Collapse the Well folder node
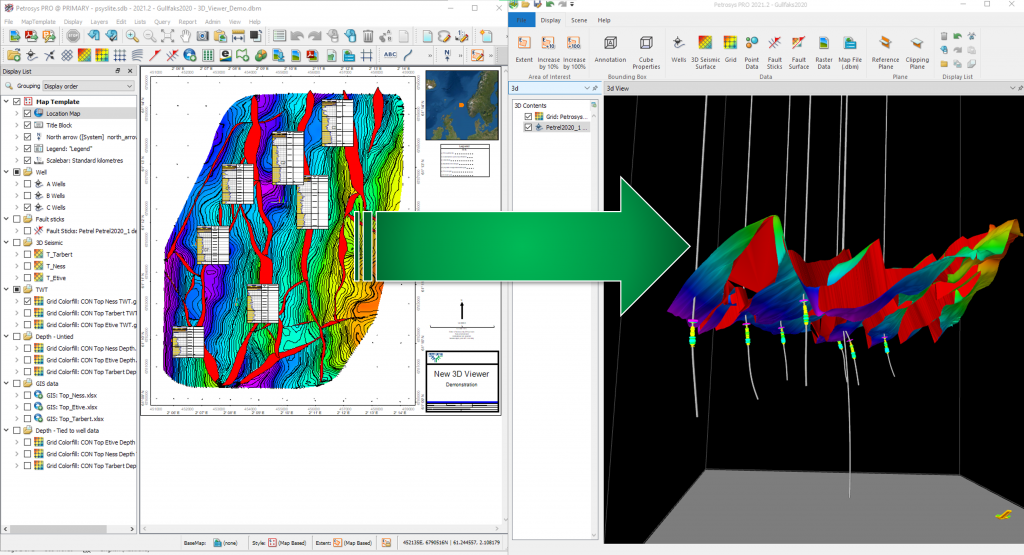The image size is (1024, 555). tap(7, 172)
